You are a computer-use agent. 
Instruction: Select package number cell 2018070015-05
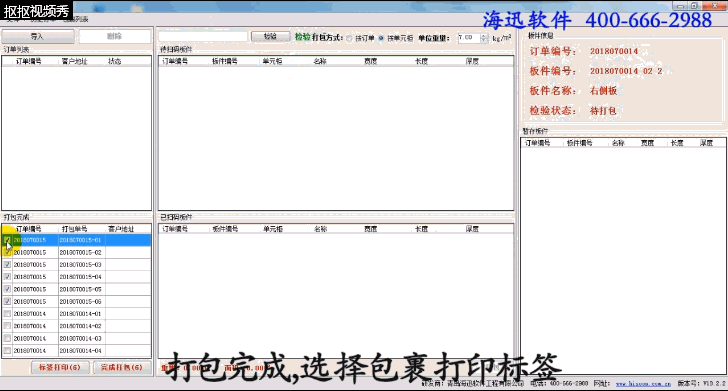81,289
